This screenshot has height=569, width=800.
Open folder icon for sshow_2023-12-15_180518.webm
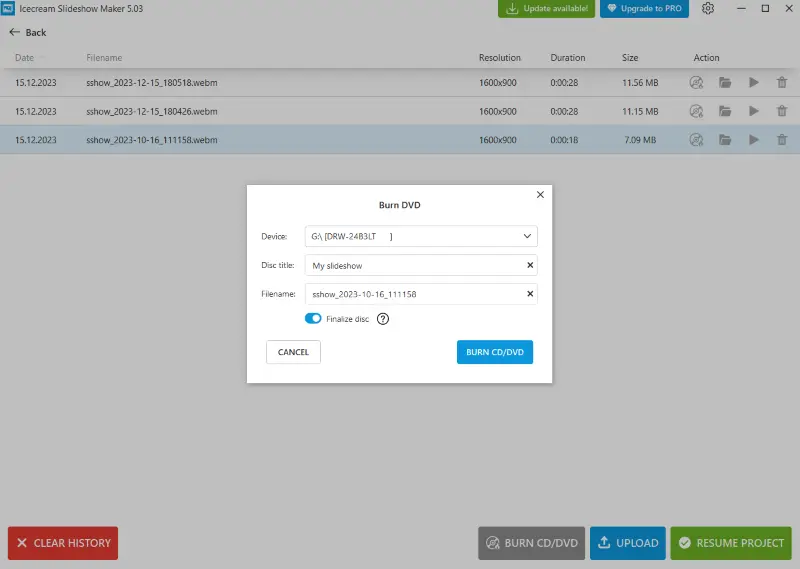pos(725,82)
